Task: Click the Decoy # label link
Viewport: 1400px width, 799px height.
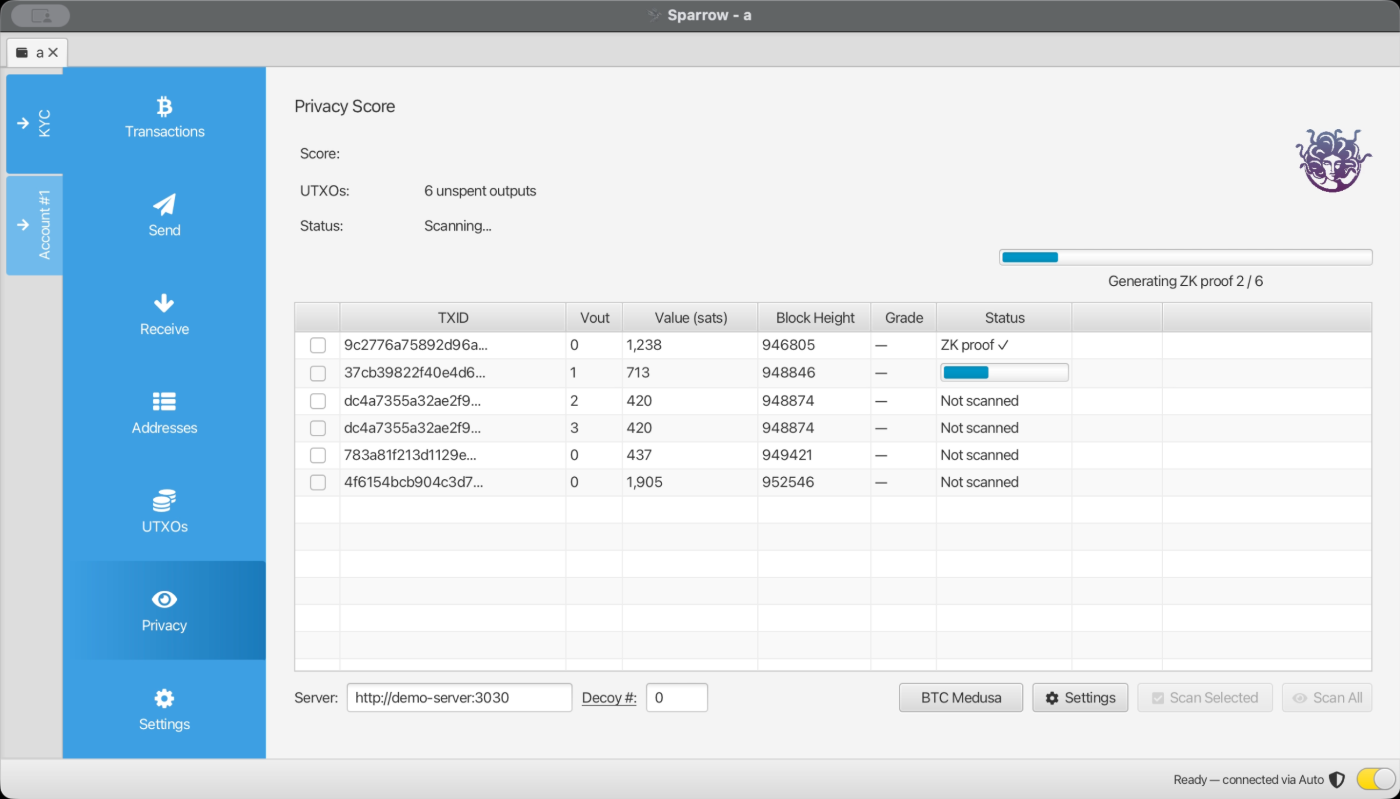Action: coord(609,698)
